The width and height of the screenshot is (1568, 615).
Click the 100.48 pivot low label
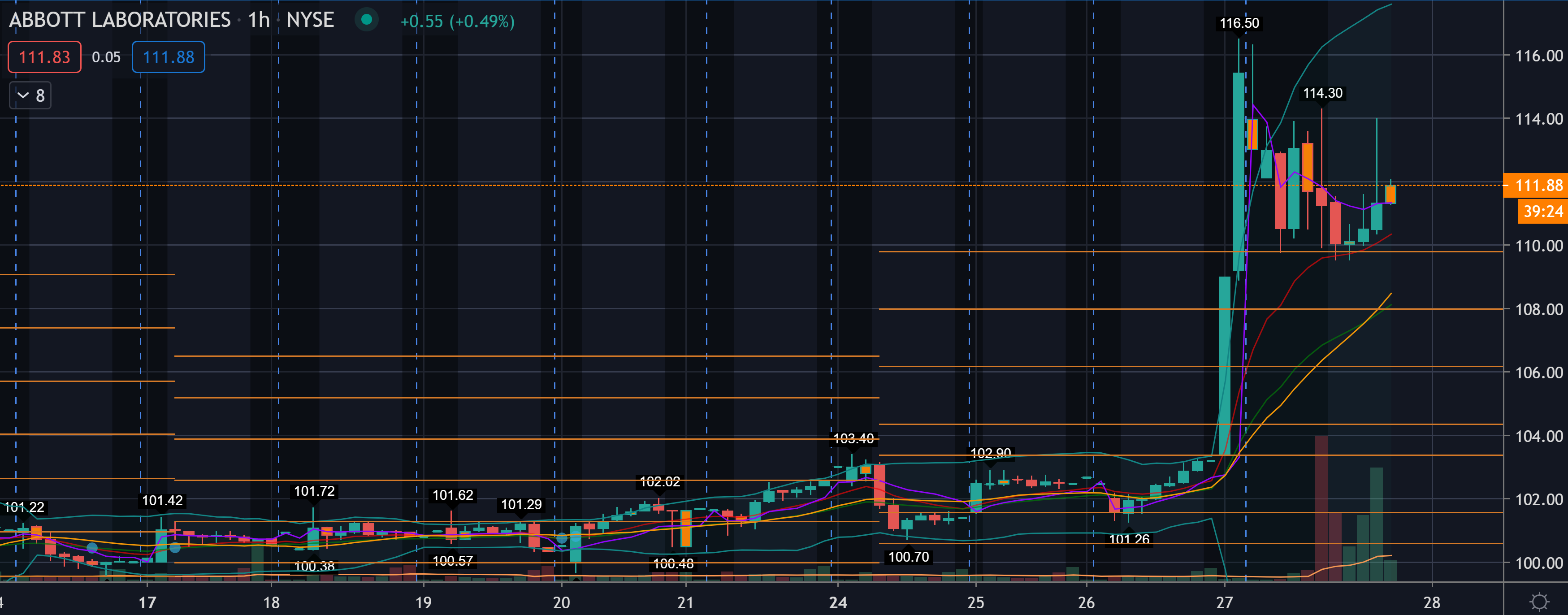point(673,564)
